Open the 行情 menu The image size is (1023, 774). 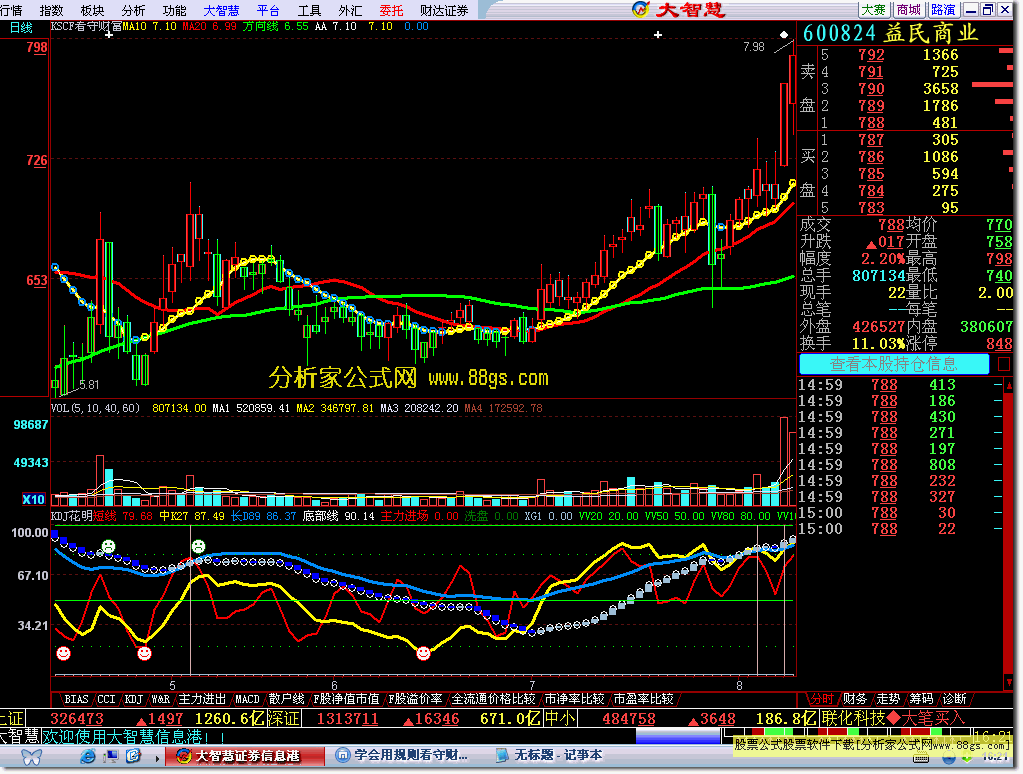coord(11,10)
